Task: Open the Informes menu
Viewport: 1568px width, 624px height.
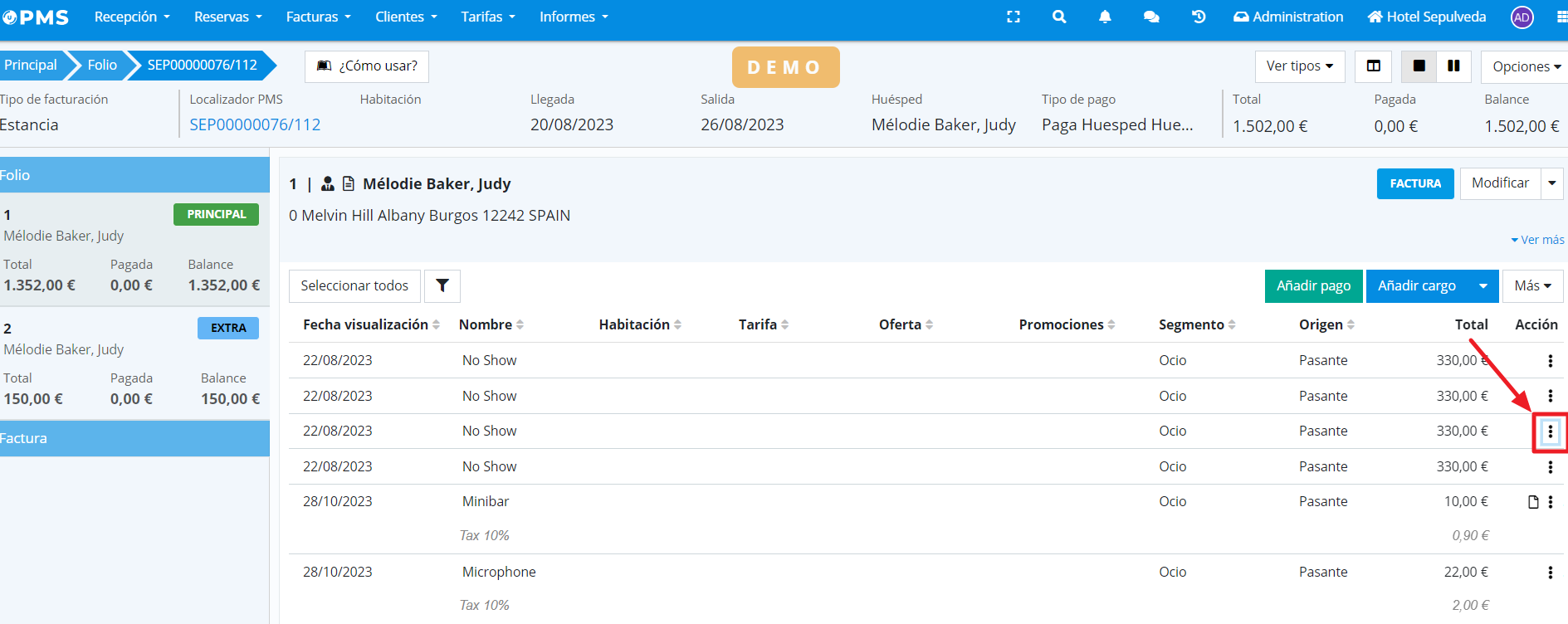Action: coord(573,17)
